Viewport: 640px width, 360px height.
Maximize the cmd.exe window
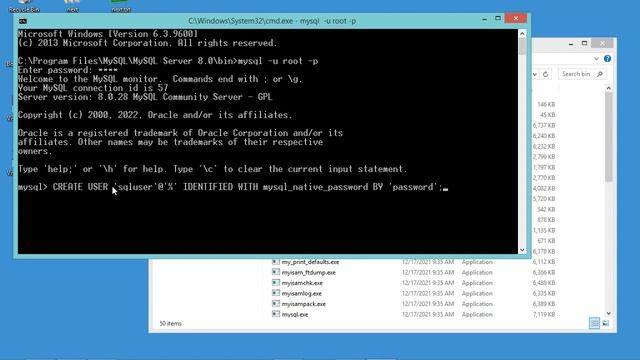click(x=498, y=18)
